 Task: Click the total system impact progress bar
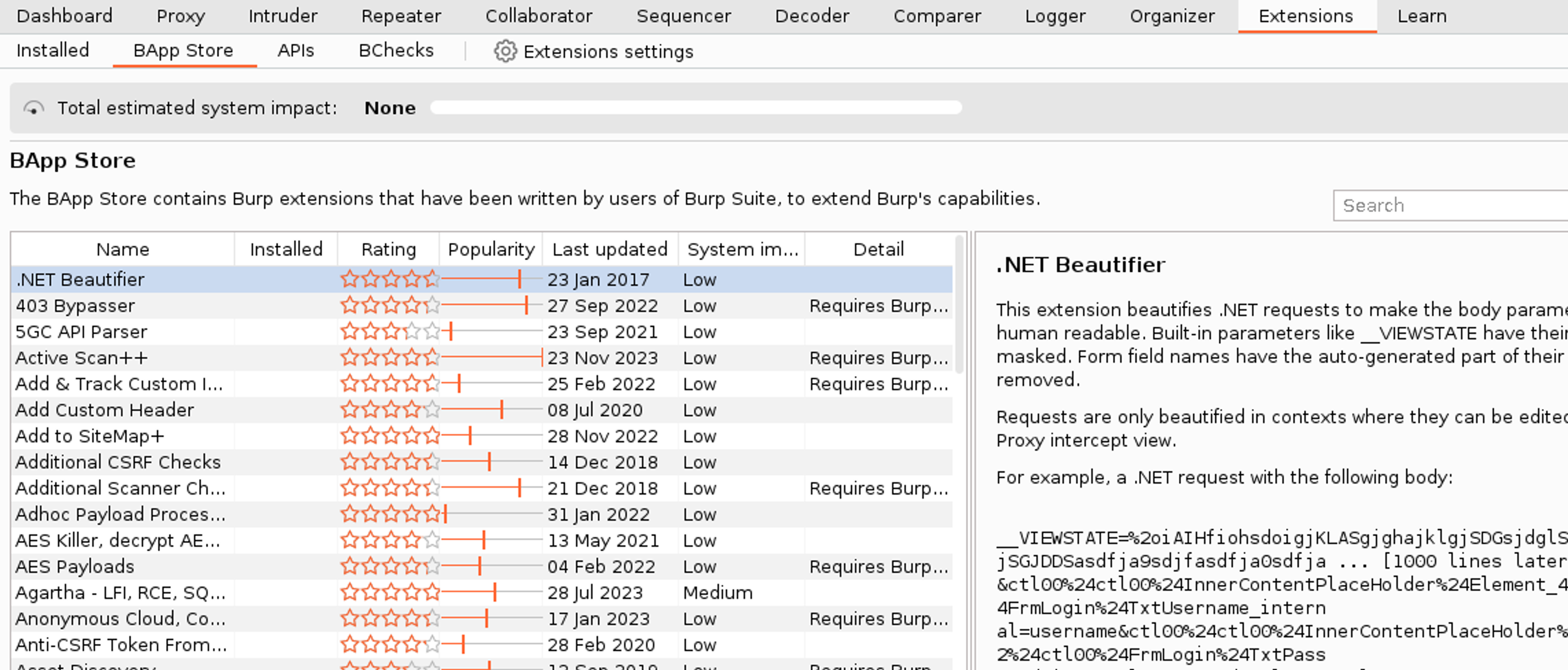coord(695,108)
